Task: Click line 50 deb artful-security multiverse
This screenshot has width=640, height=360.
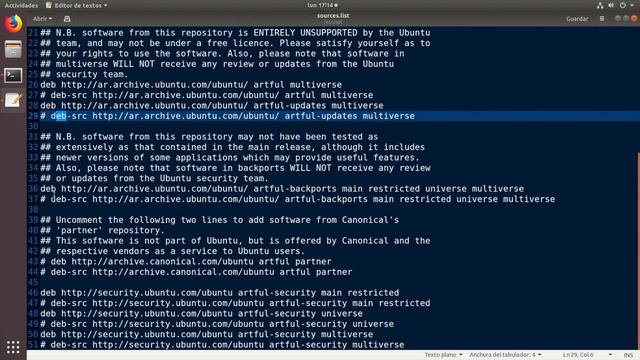Action: (207, 334)
